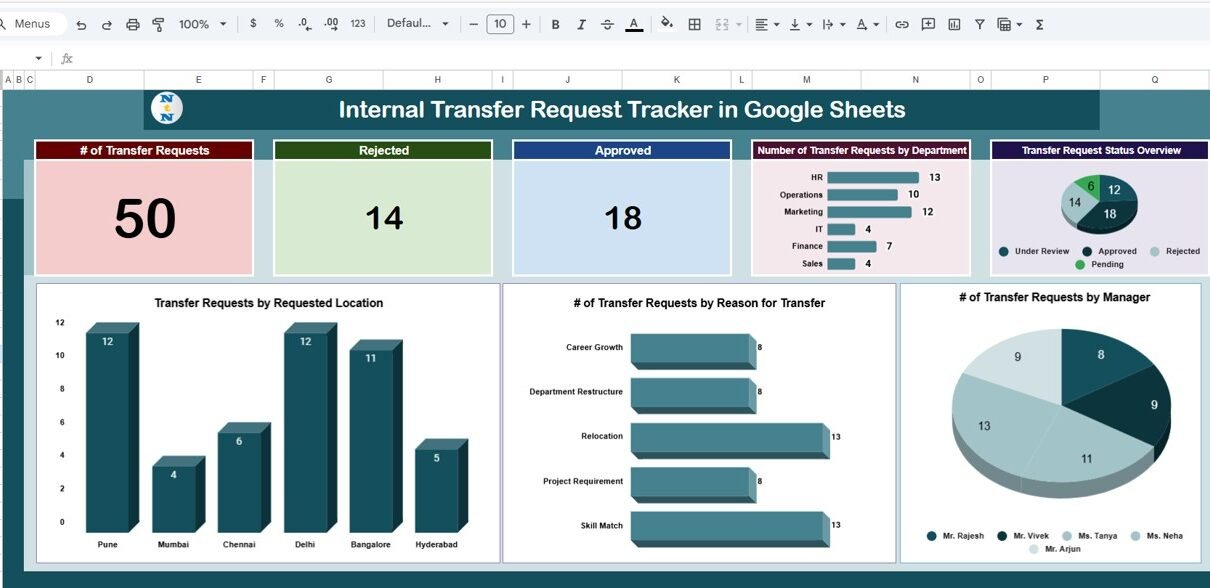Toggle strikethrough formatting
1210x588 pixels.
pyautogui.click(x=607, y=24)
